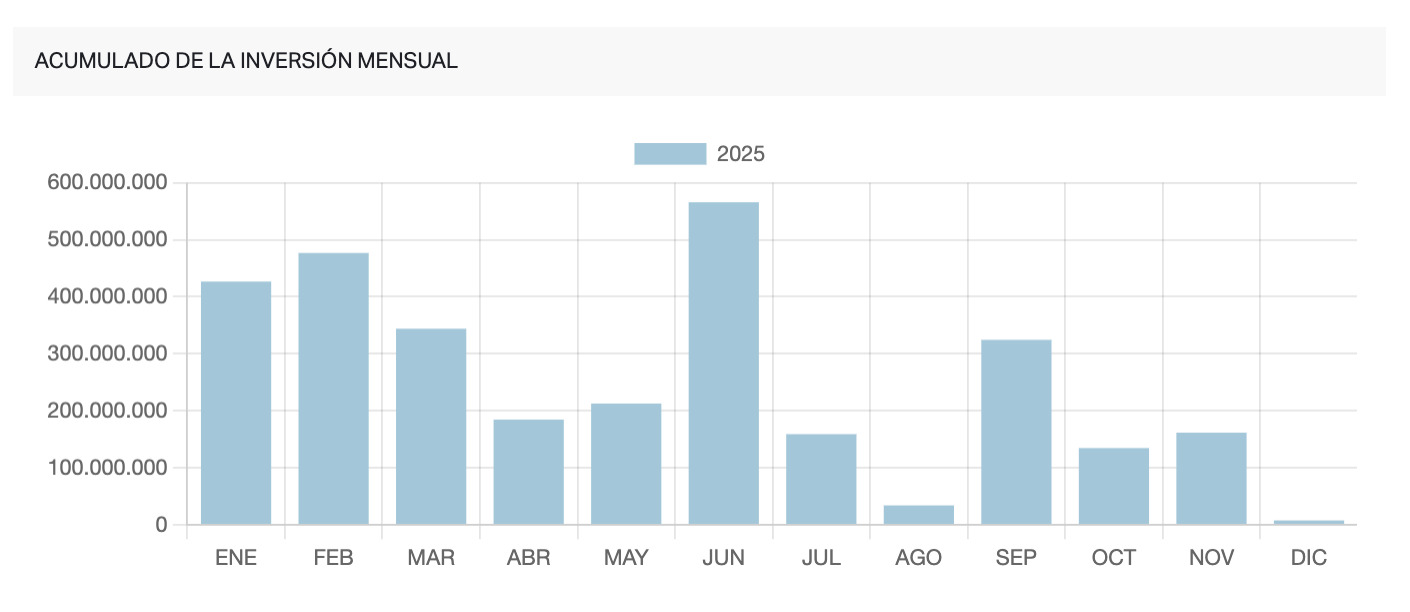Toggle the 2025 dataset legend label

click(740, 154)
